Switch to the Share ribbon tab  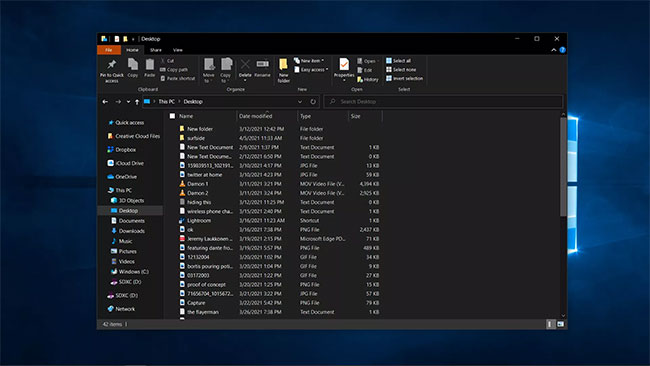coord(156,50)
